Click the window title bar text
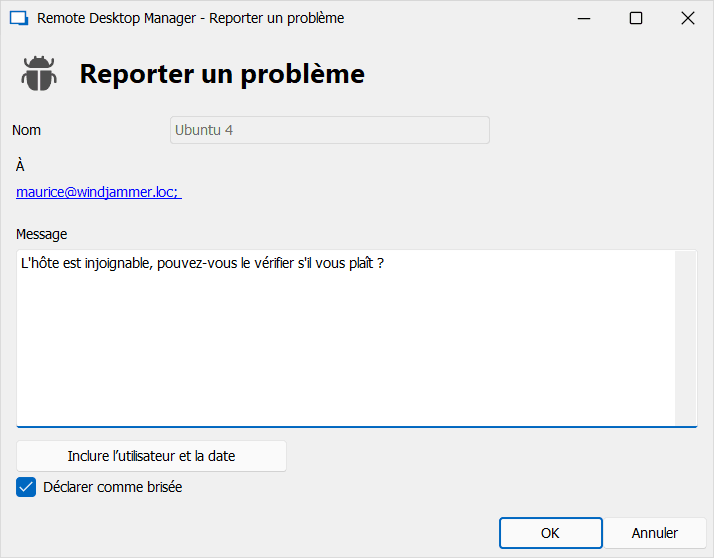The height and width of the screenshot is (558, 714). pos(190,18)
